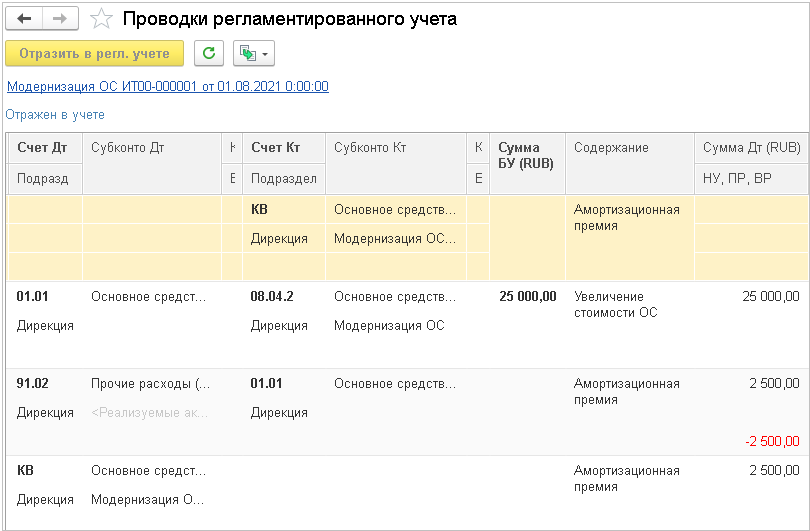Open the green icon dropdown in the toolbar
The height and width of the screenshot is (531, 810).
tap(253, 53)
